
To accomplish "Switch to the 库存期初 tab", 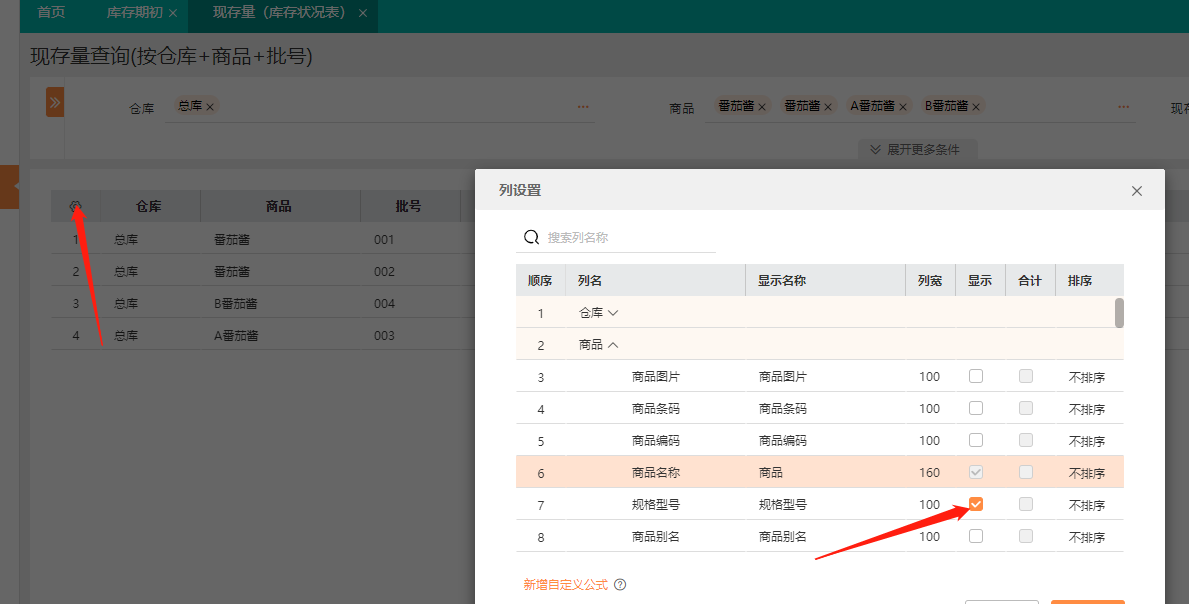I will click(134, 13).
